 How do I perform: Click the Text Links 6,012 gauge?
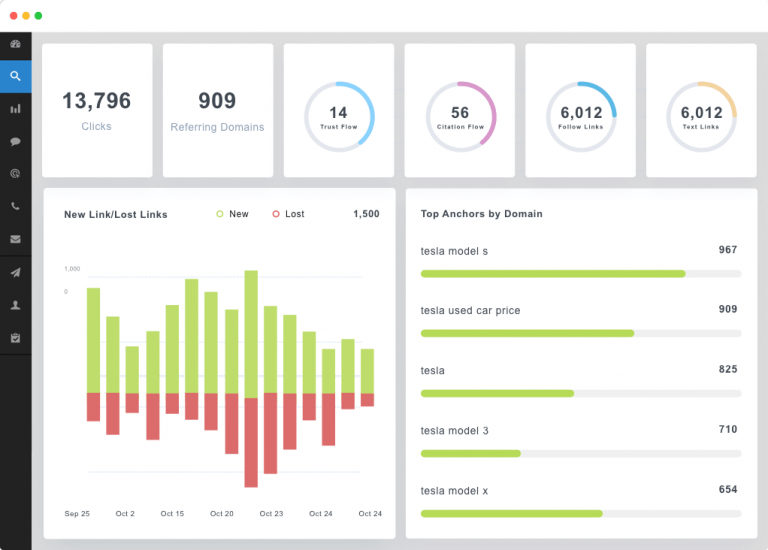click(701, 117)
